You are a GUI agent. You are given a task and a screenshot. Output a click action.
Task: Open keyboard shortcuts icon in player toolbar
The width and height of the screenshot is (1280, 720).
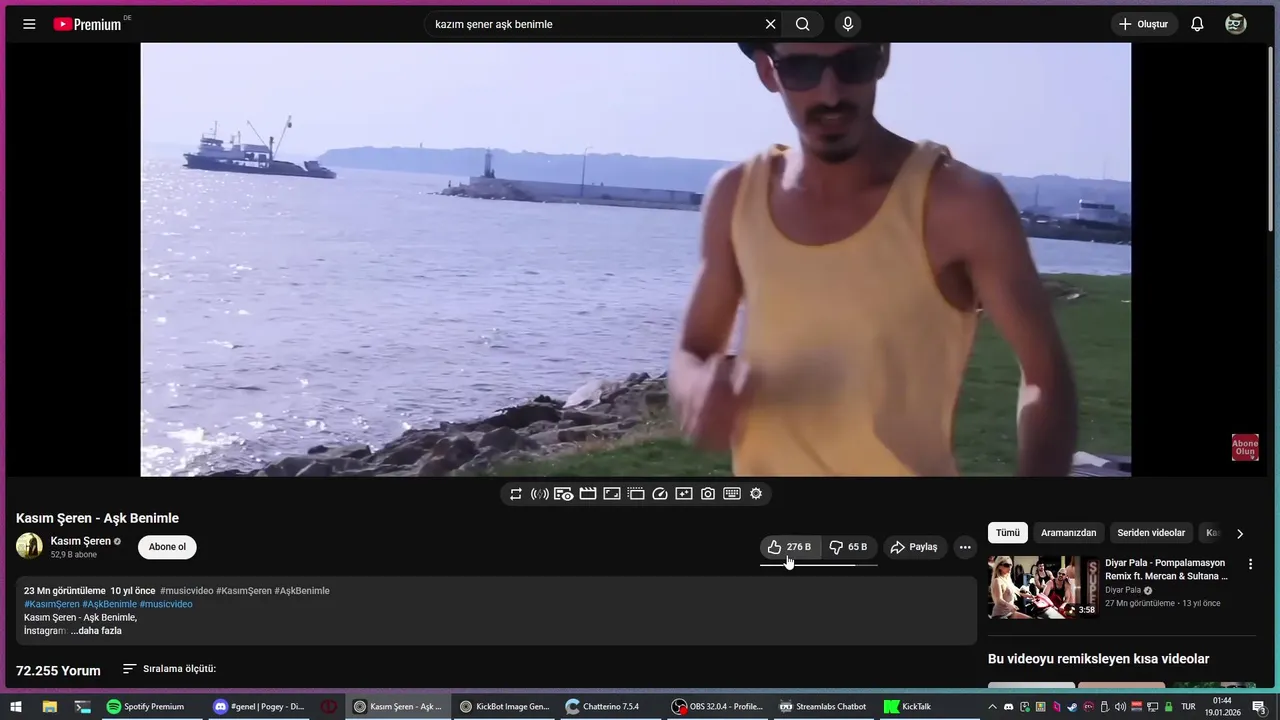pyautogui.click(x=732, y=494)
